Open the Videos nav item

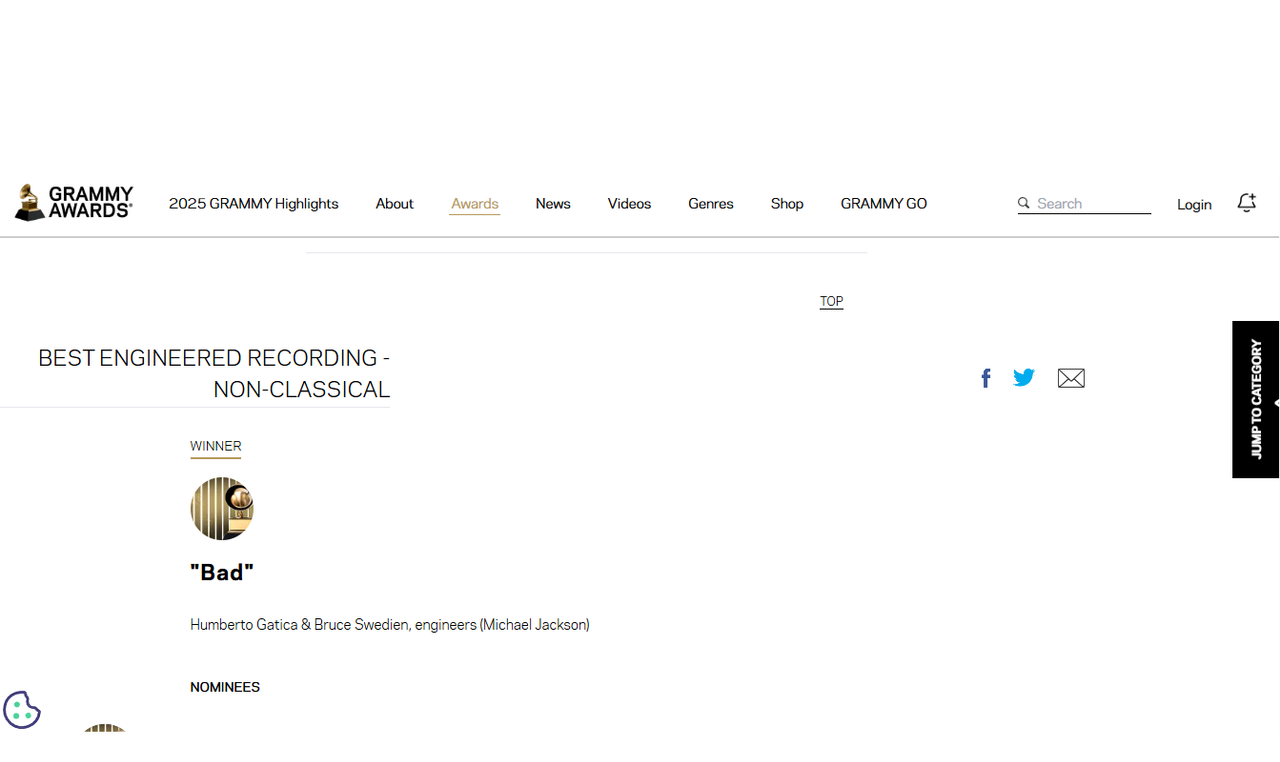[630, 204]
